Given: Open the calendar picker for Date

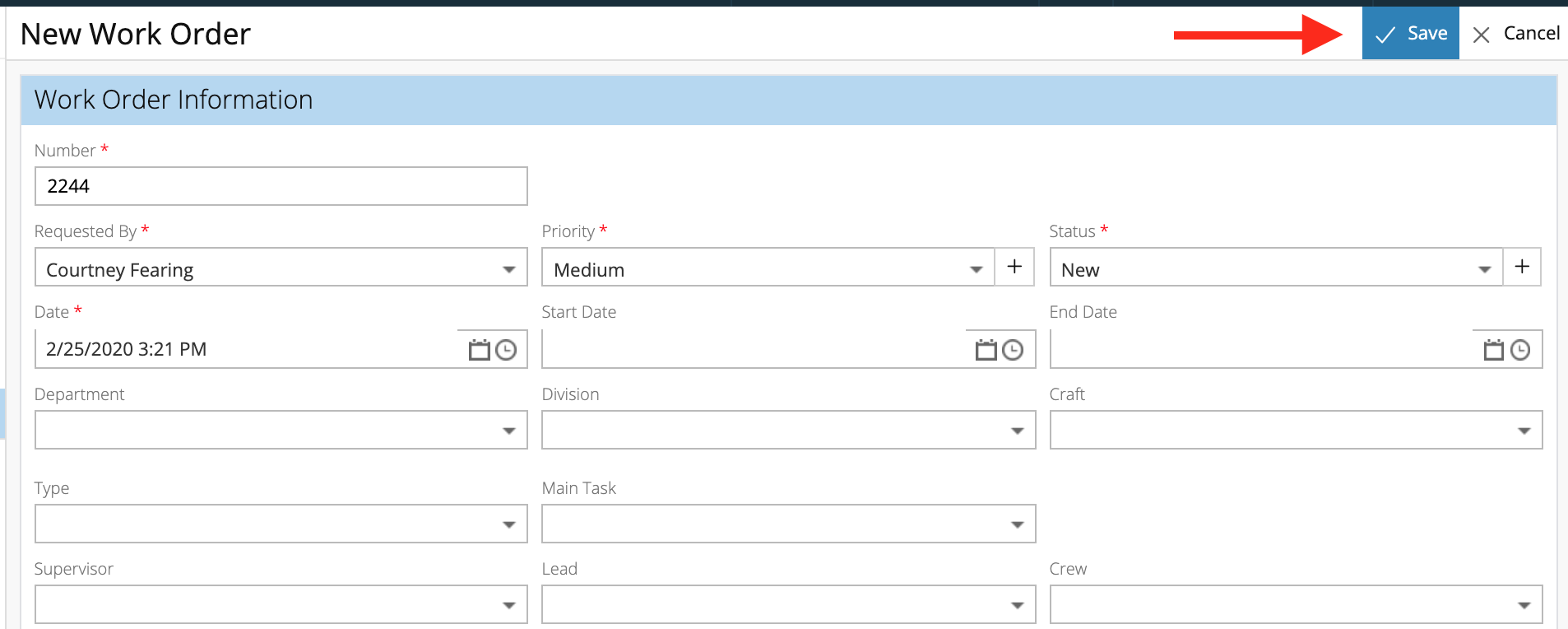Looking at the screenshot, I should click(x=479, y=350).
